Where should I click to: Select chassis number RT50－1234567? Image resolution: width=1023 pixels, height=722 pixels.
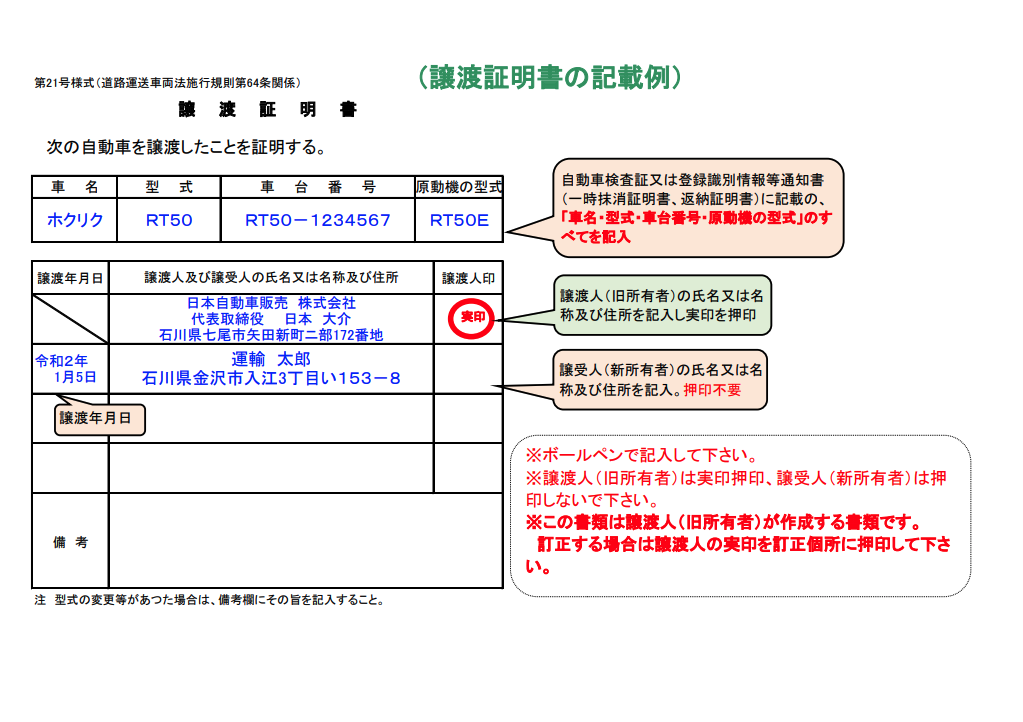pyautogui.click(x=305, y=220)
